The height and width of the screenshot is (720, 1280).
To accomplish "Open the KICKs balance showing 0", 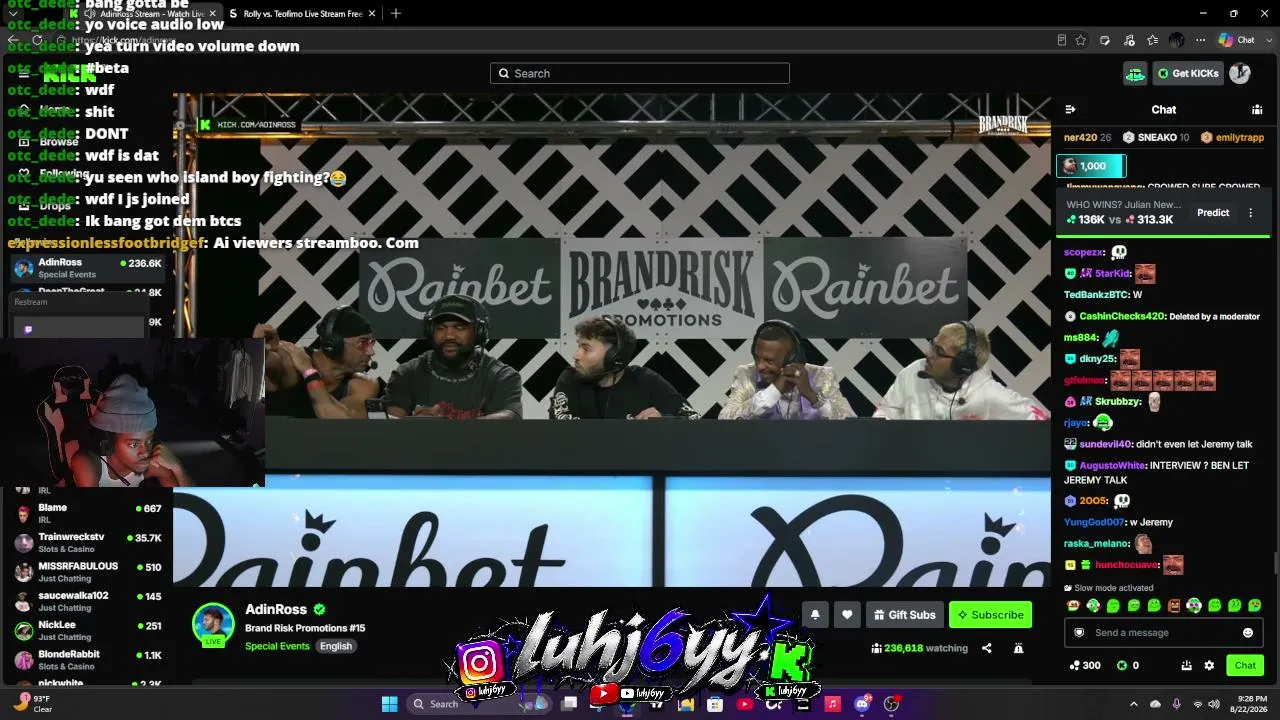I will click(1128, 666).
